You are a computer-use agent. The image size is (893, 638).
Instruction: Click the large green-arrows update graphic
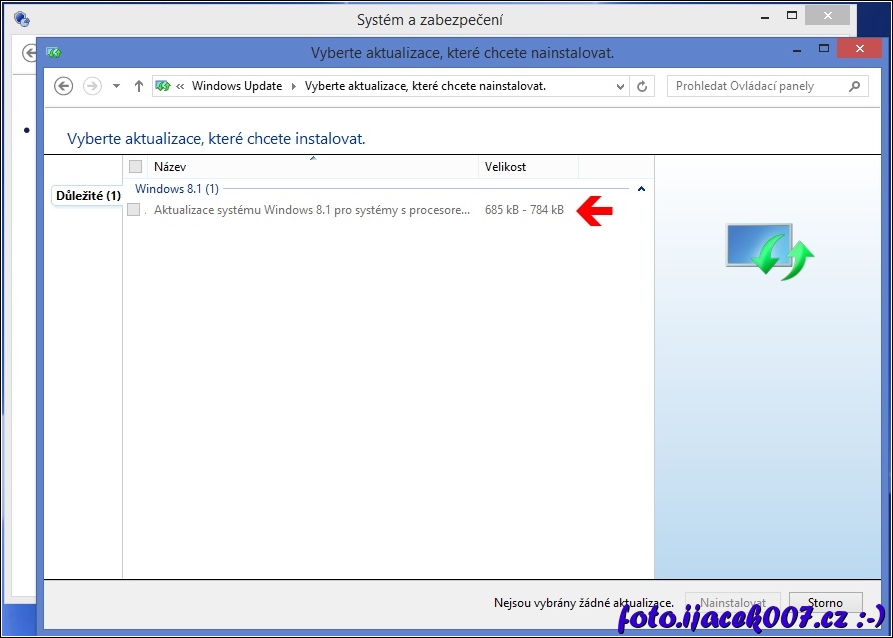click(x=768, y=252)
